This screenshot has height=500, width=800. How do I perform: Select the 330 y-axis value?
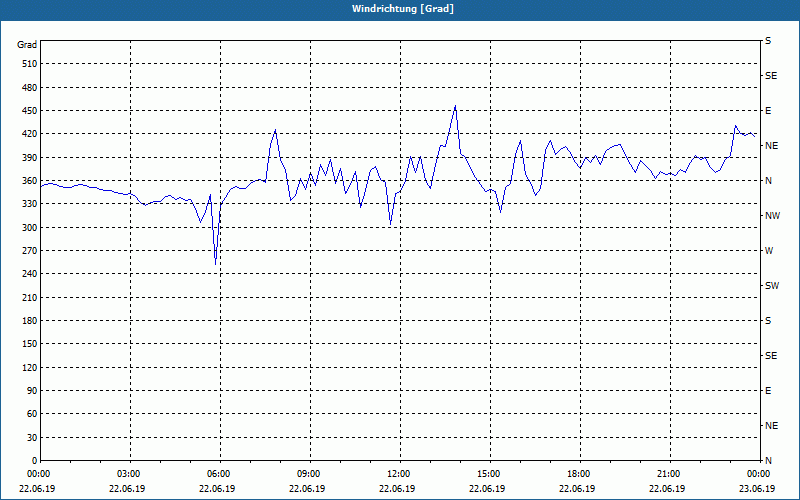pyautogui.click(x=29, y=204)
